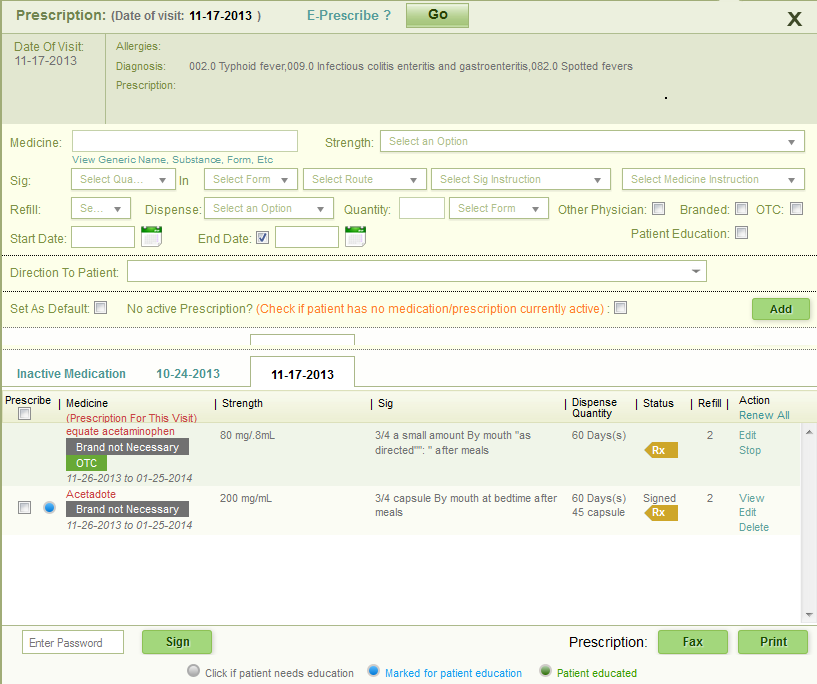This screenshot has width=817, height=684.
Task: Expand the Sig Select Form dropdown
Action: (x=251, y=180)
